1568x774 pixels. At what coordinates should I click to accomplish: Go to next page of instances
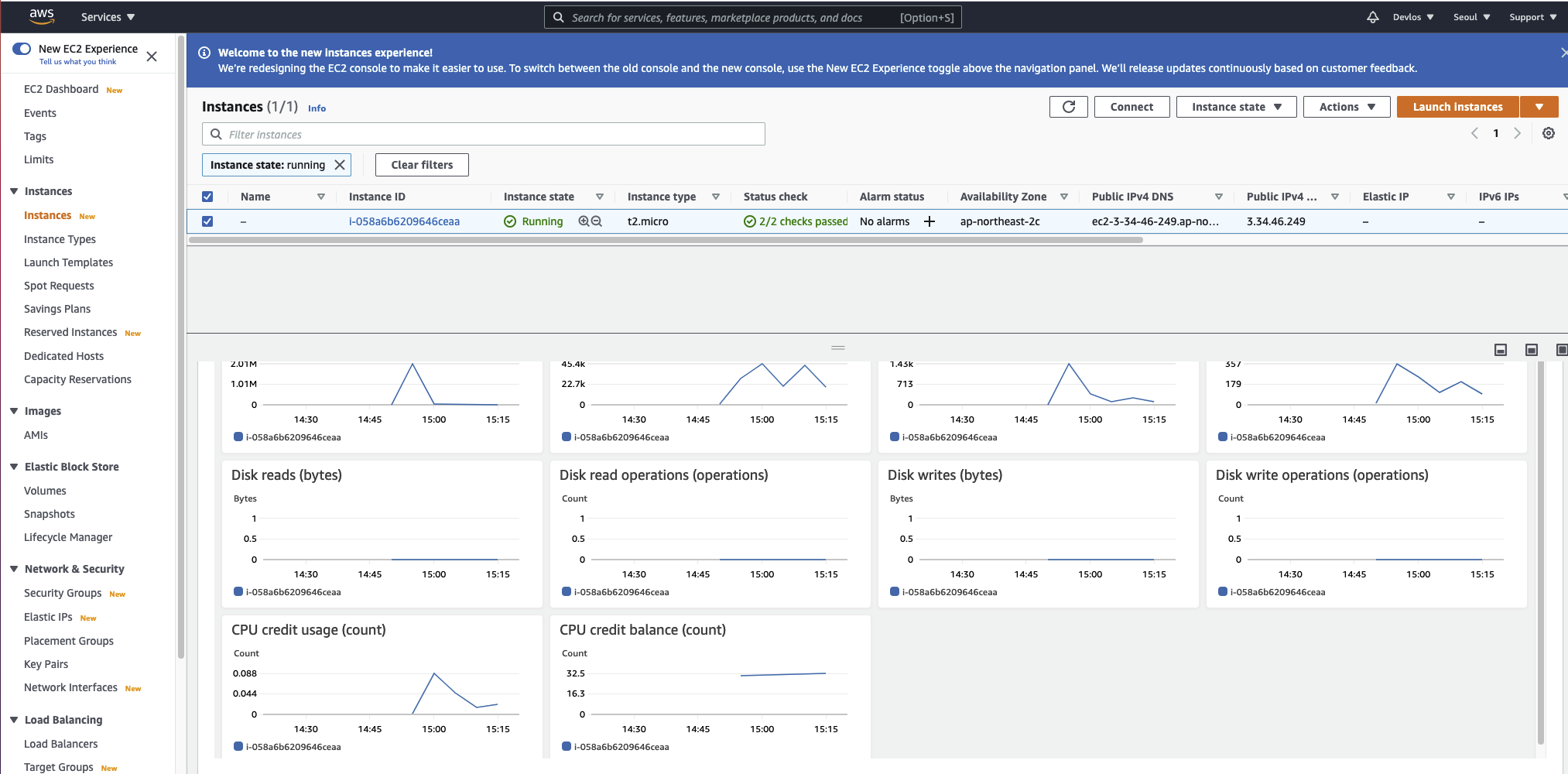click(x=1518, y=133)
